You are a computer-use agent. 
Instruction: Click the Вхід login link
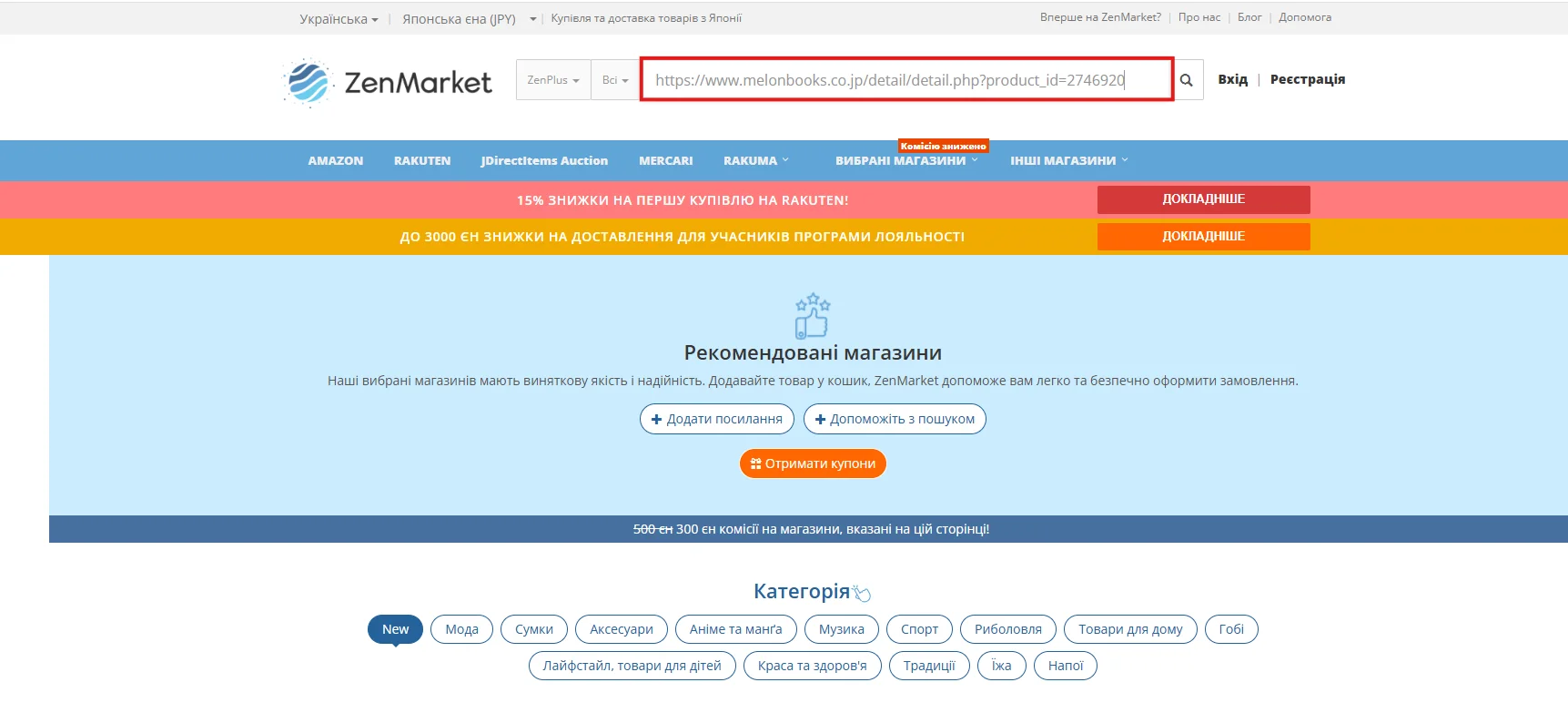tap(1233, 79)
